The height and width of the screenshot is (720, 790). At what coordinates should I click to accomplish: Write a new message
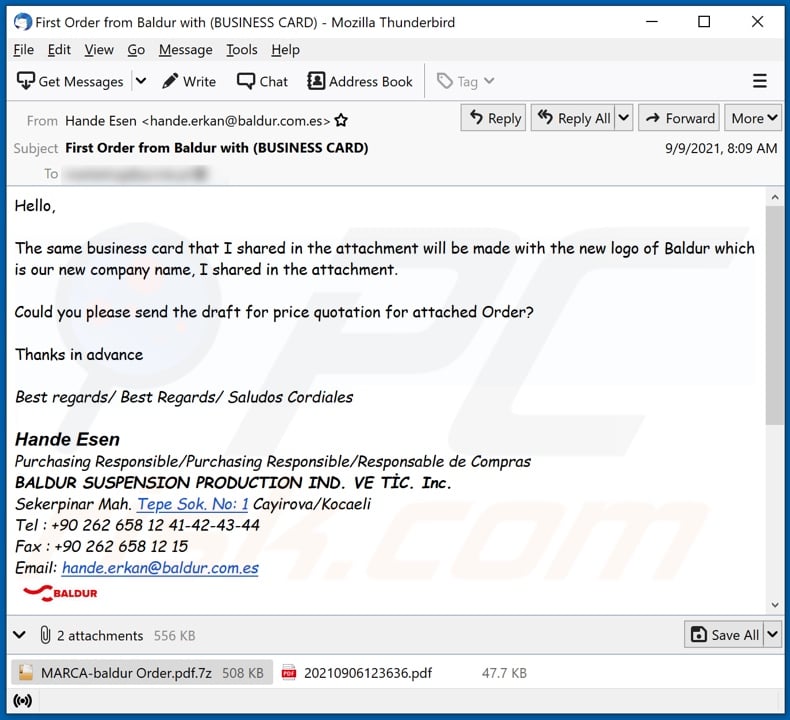(x=189, y=81)
